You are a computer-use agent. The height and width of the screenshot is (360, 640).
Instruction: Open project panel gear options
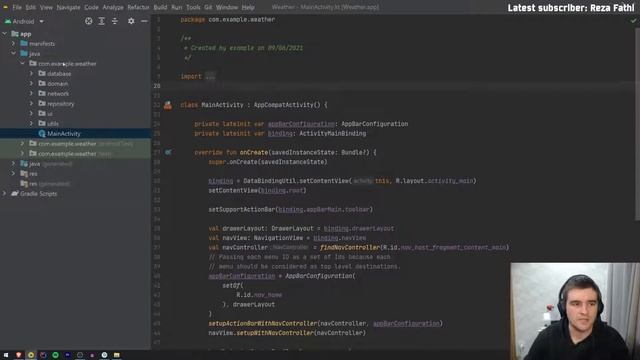pyautogui.click(x=131, y=21)
